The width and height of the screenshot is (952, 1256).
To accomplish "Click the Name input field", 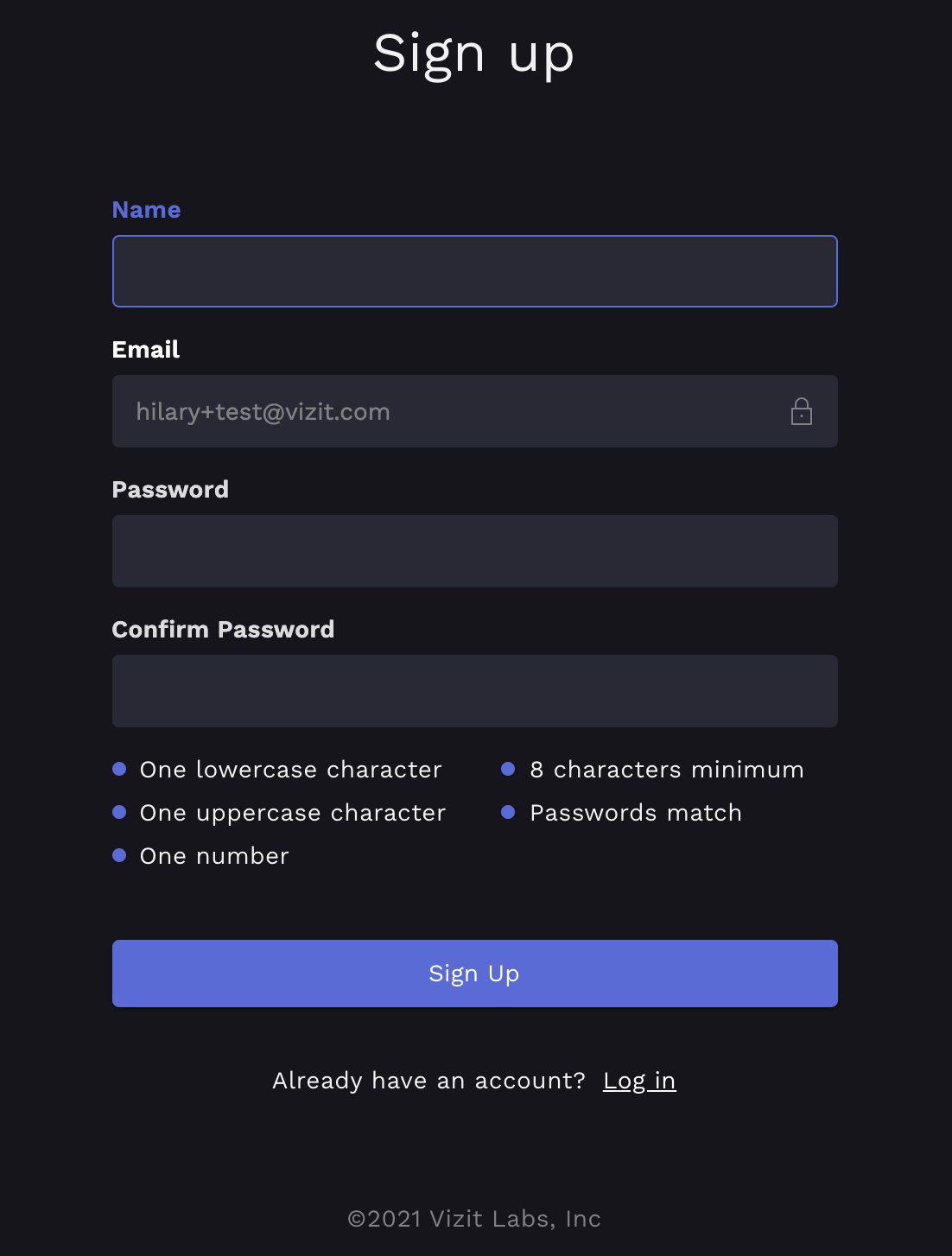I will [x=474, y=271].
